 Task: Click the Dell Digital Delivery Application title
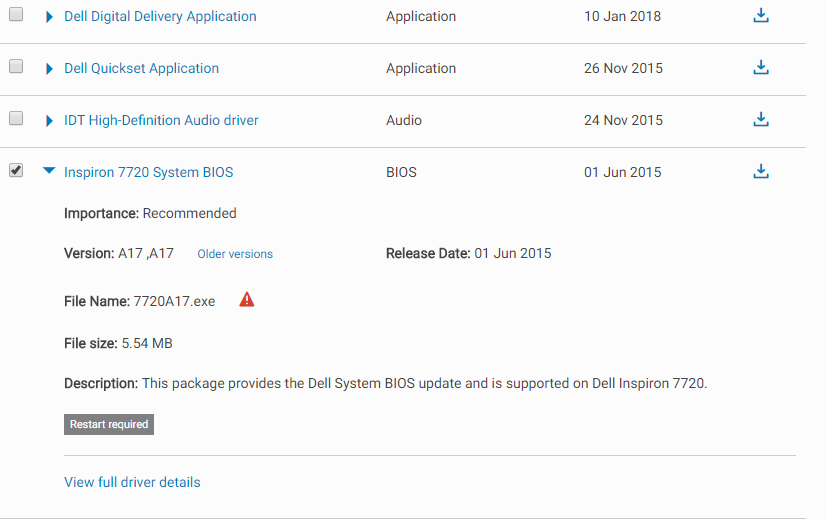(160, 16)
